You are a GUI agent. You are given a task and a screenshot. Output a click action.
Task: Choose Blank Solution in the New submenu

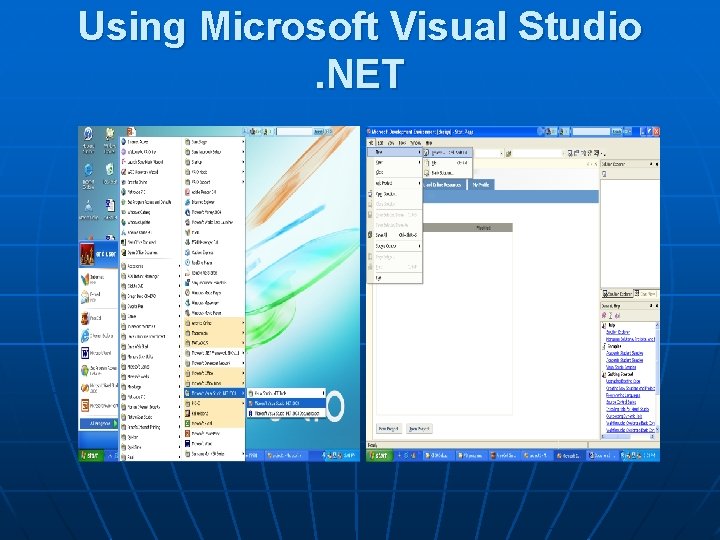pyautogui.click(x=447, y=173)
